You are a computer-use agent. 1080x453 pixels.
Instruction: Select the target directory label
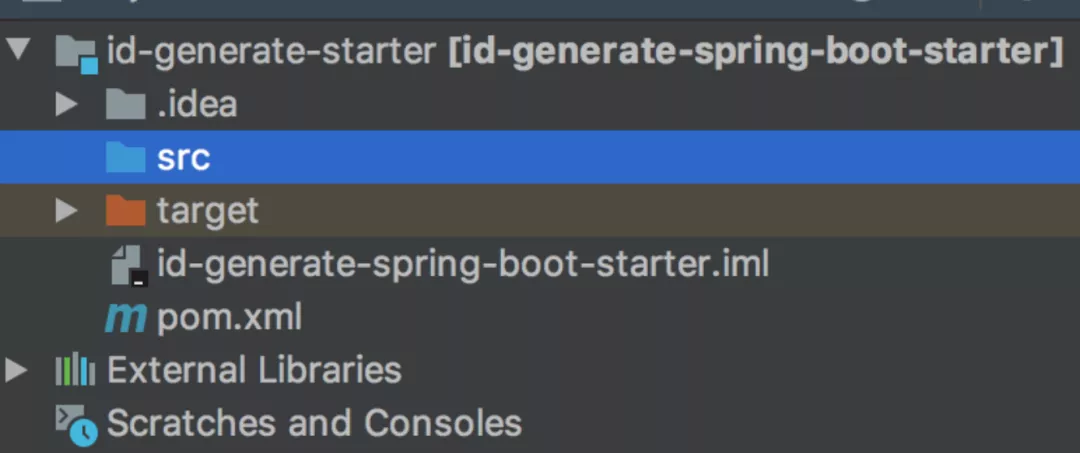pyautogui.click(x=207, y=211)
